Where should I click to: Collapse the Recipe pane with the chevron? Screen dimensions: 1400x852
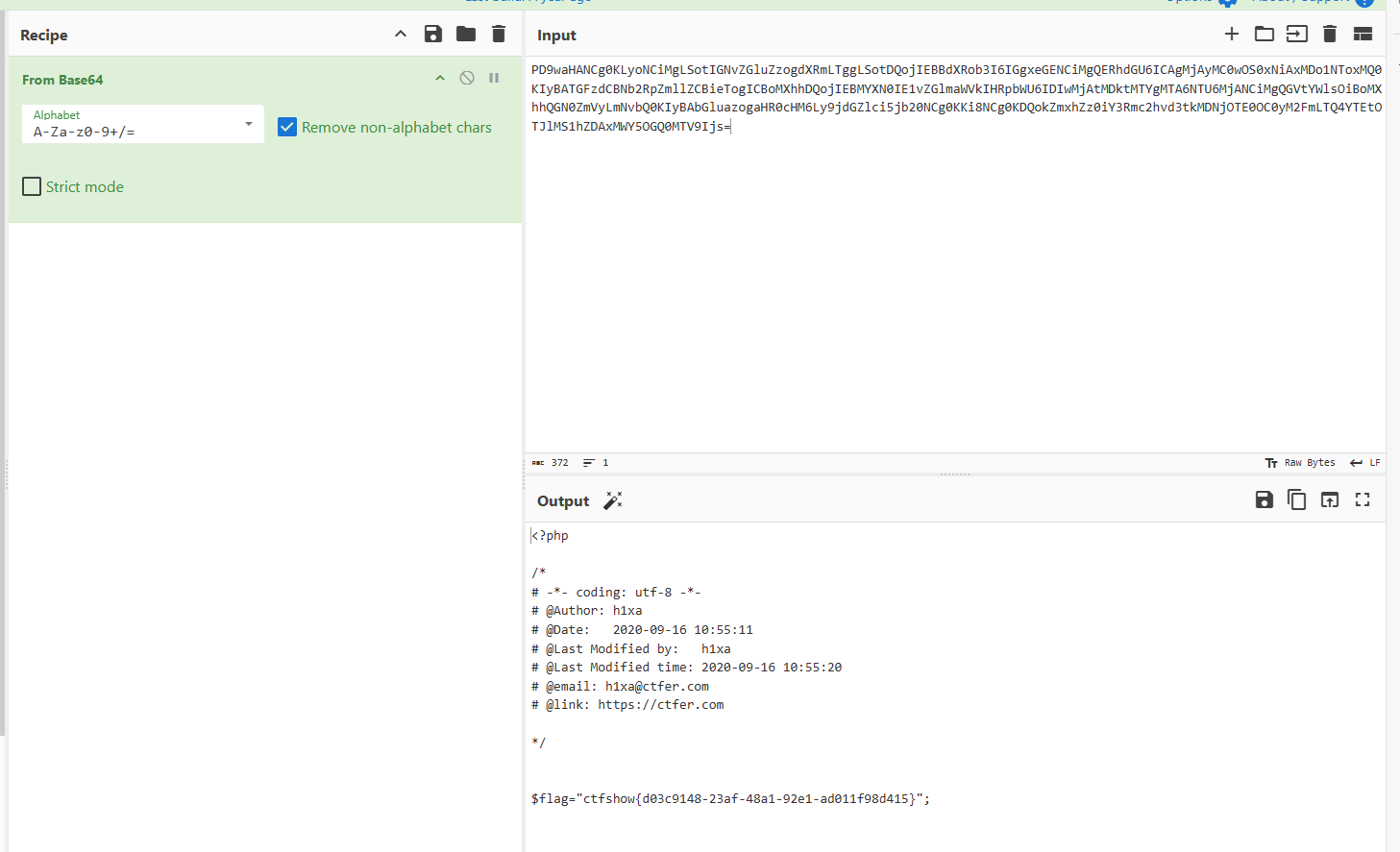click(x=401, y=35)
